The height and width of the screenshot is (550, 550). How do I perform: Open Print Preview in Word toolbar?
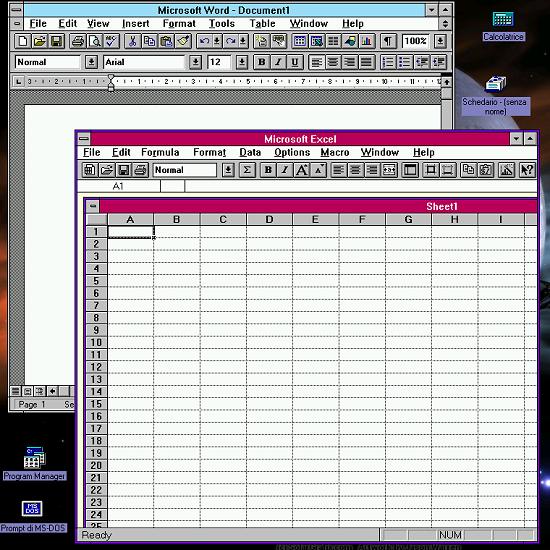pos(94,41)
